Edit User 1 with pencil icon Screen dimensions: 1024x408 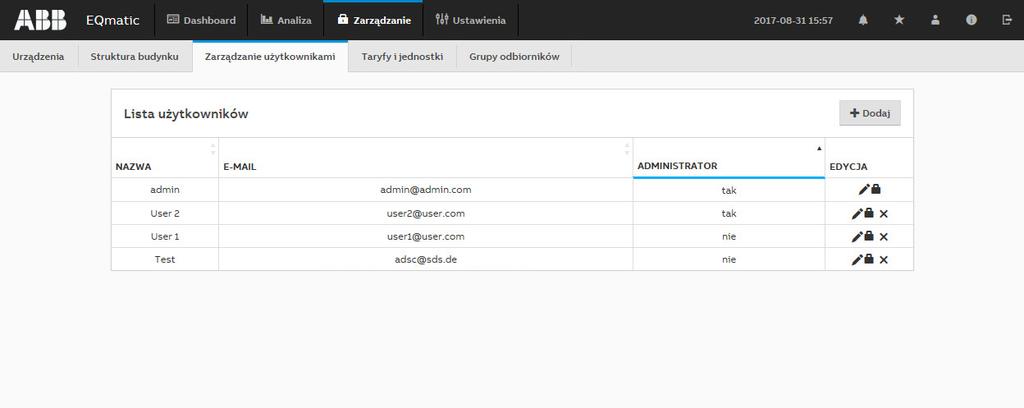click(x=857, y=237)
